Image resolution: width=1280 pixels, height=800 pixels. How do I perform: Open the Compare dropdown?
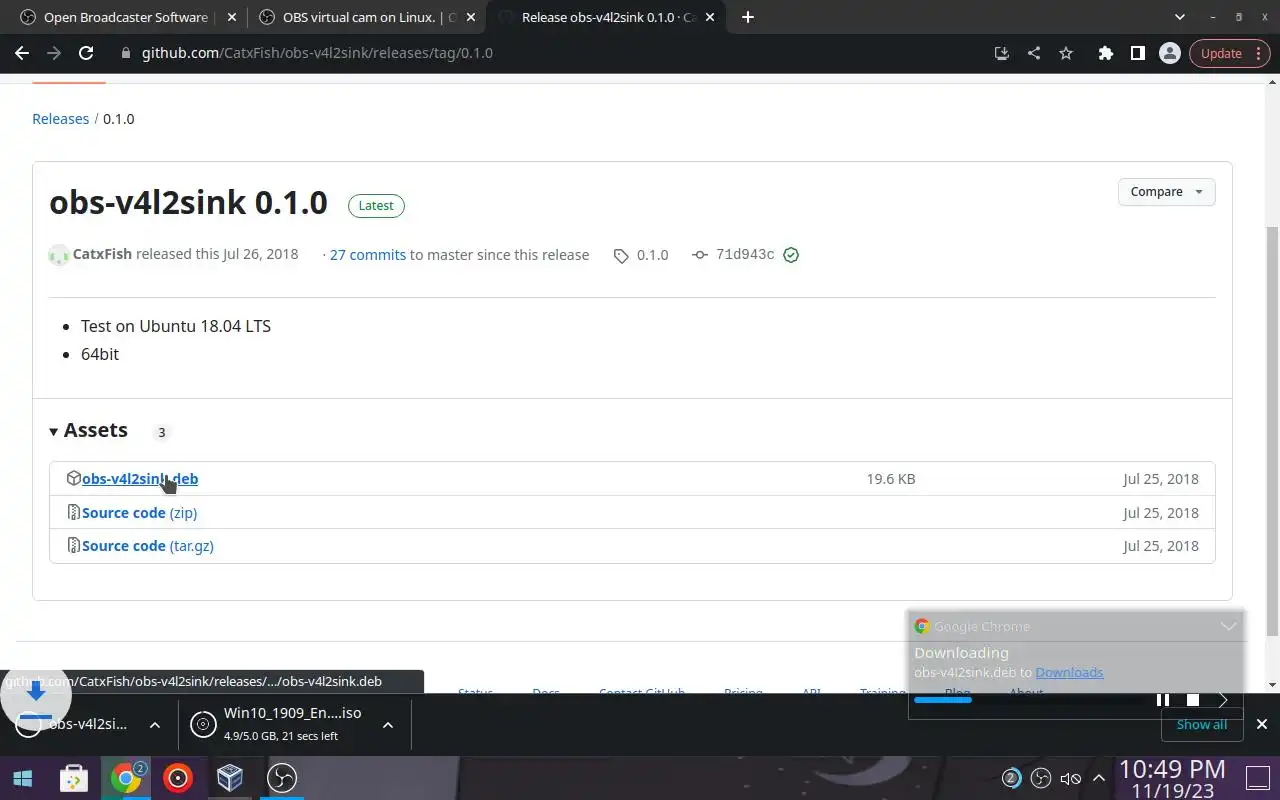click(1166, 192)
